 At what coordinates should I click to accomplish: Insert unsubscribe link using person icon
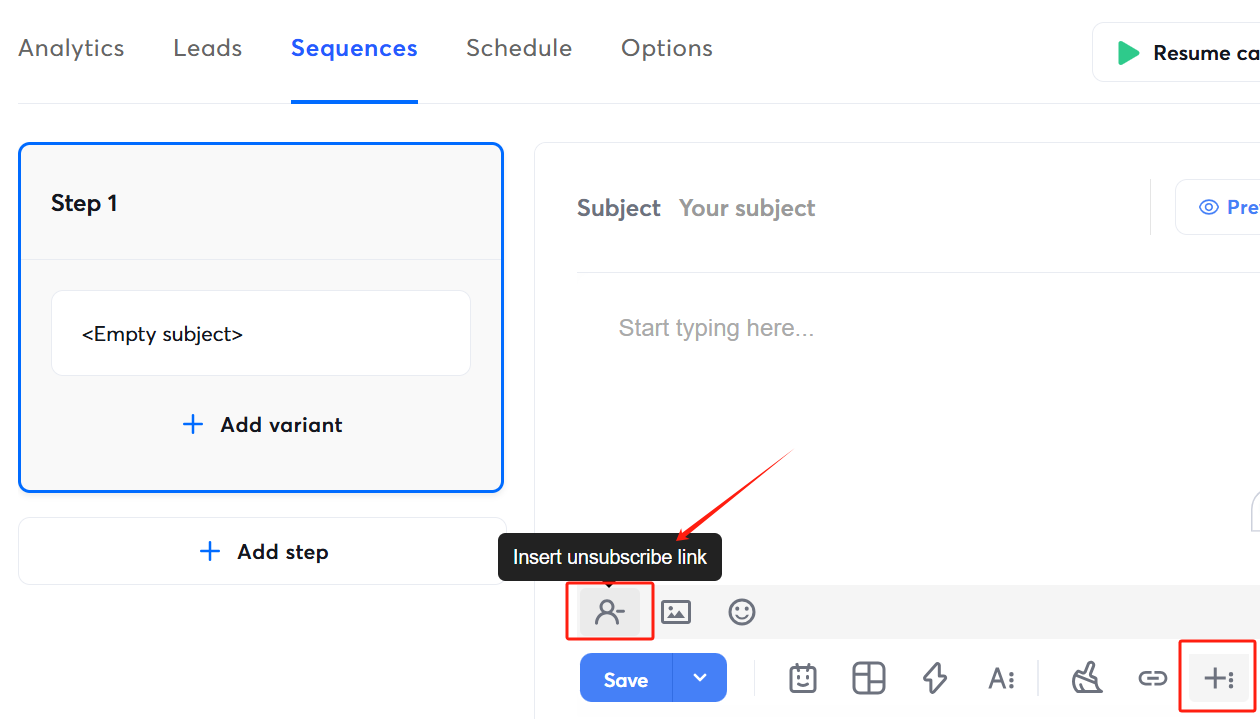609,611
